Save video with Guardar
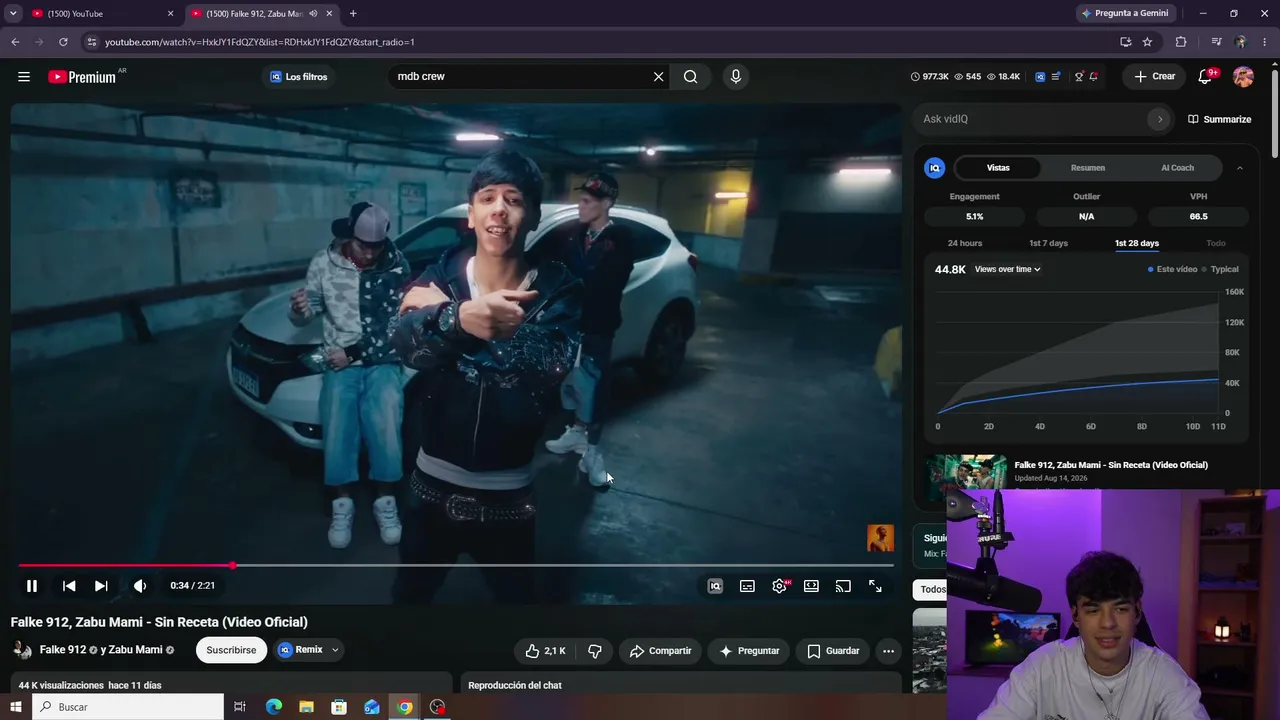1280x720 pixels. click(x=833, y=651)
